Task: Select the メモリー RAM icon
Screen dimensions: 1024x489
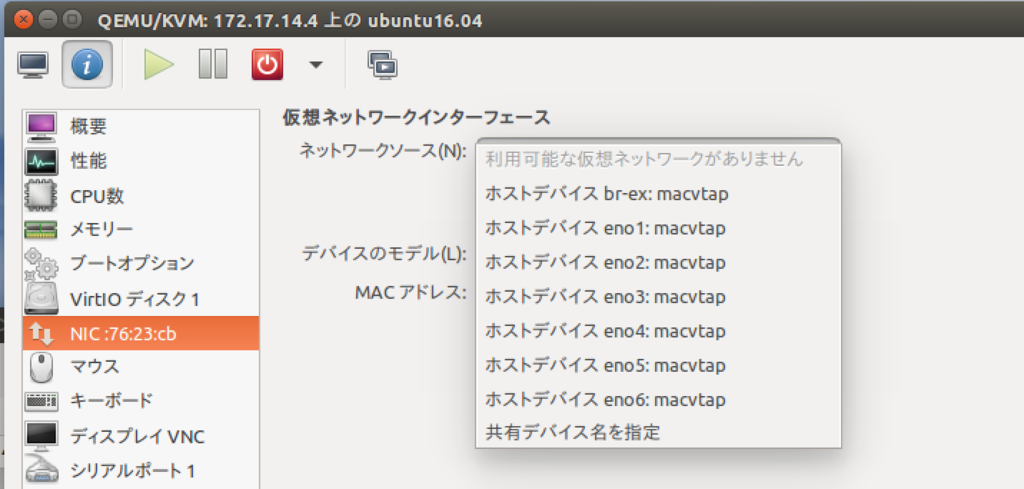Action: point(42,229)
